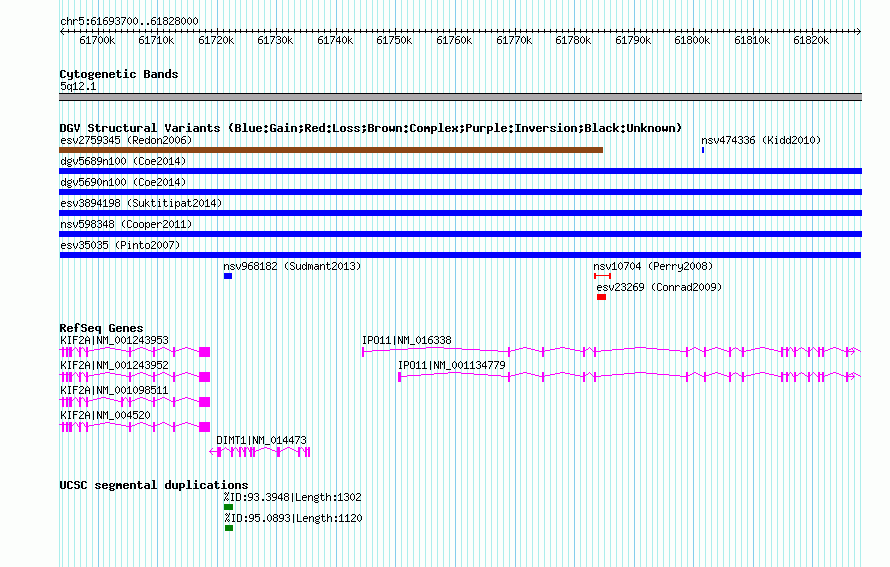Click the gray 5q12.1 cytogenetic band bar
890x567 pixels.
point(460,97)
